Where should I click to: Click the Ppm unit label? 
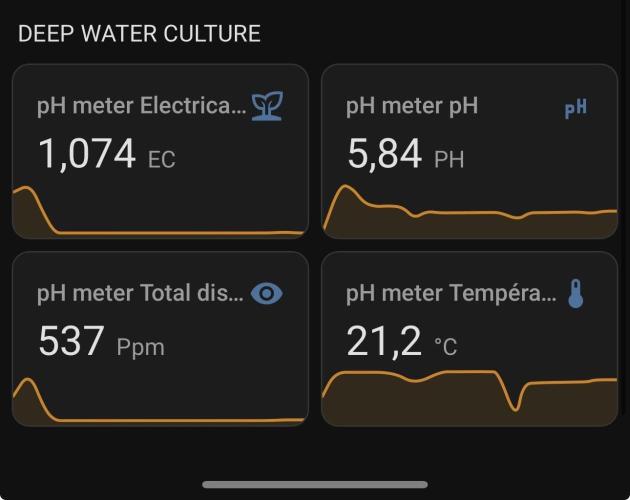[140, 347]
